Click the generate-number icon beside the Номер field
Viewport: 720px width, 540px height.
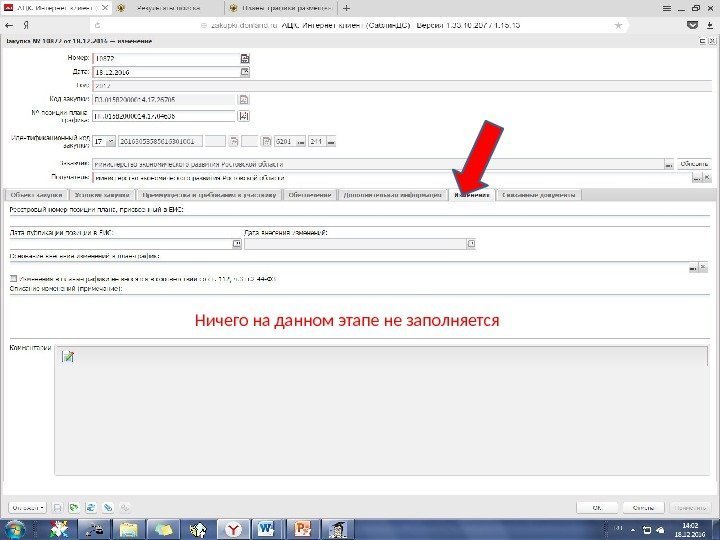[x=245, y=58]
